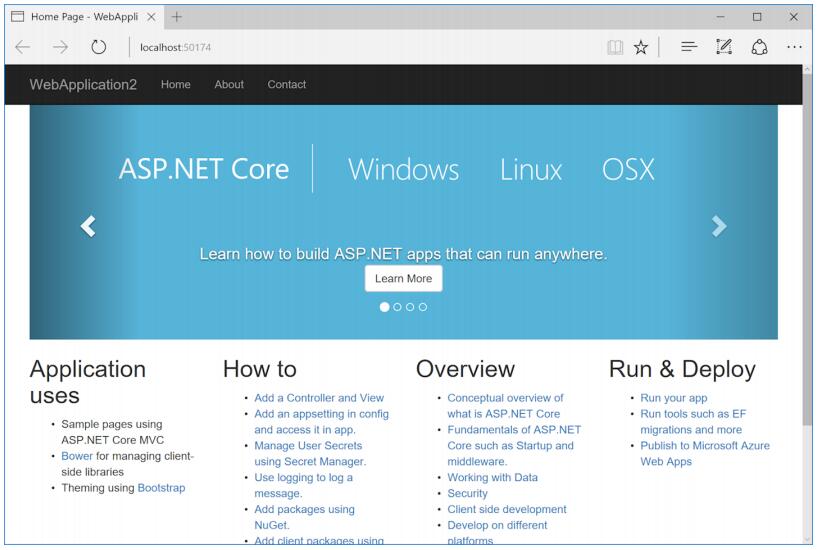Open the Bower link
Image resolution: width=822 pixels, height=550 pixels.
click(x=77, y=456)
